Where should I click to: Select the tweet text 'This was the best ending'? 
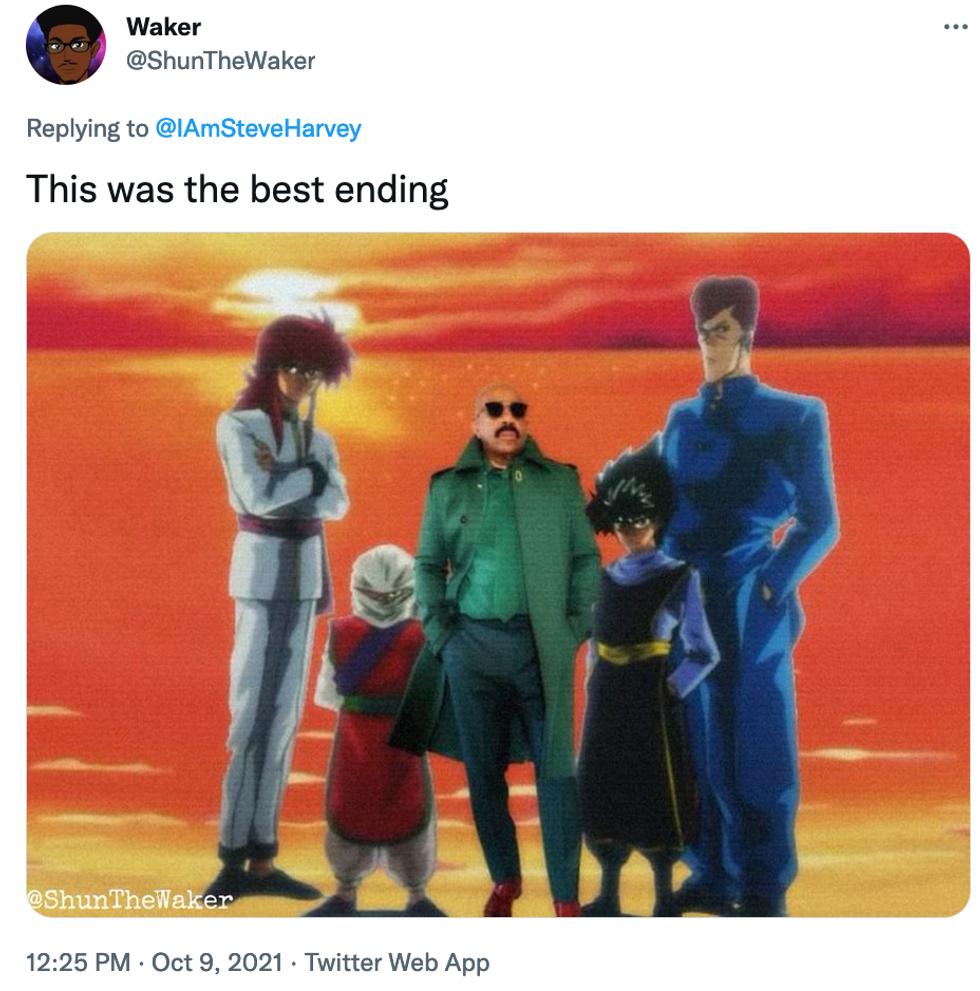tap(237, 190)
